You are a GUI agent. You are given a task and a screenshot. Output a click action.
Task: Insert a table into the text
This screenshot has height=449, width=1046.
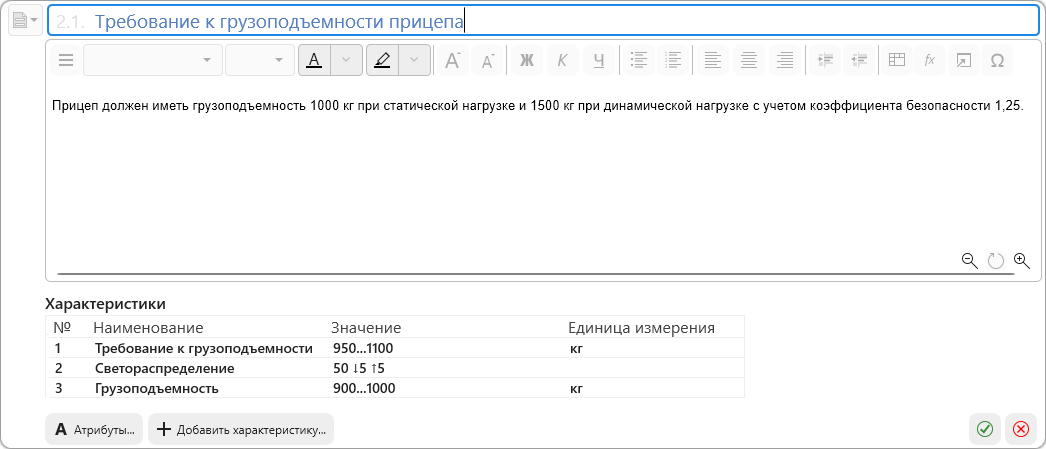click(897, 61)
